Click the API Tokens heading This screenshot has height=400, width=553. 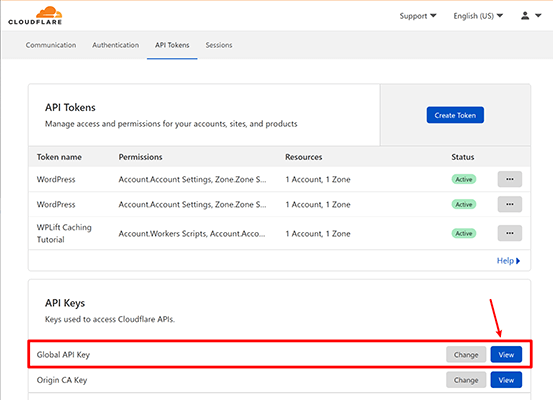pyautogui.click(x=70, y=107)
